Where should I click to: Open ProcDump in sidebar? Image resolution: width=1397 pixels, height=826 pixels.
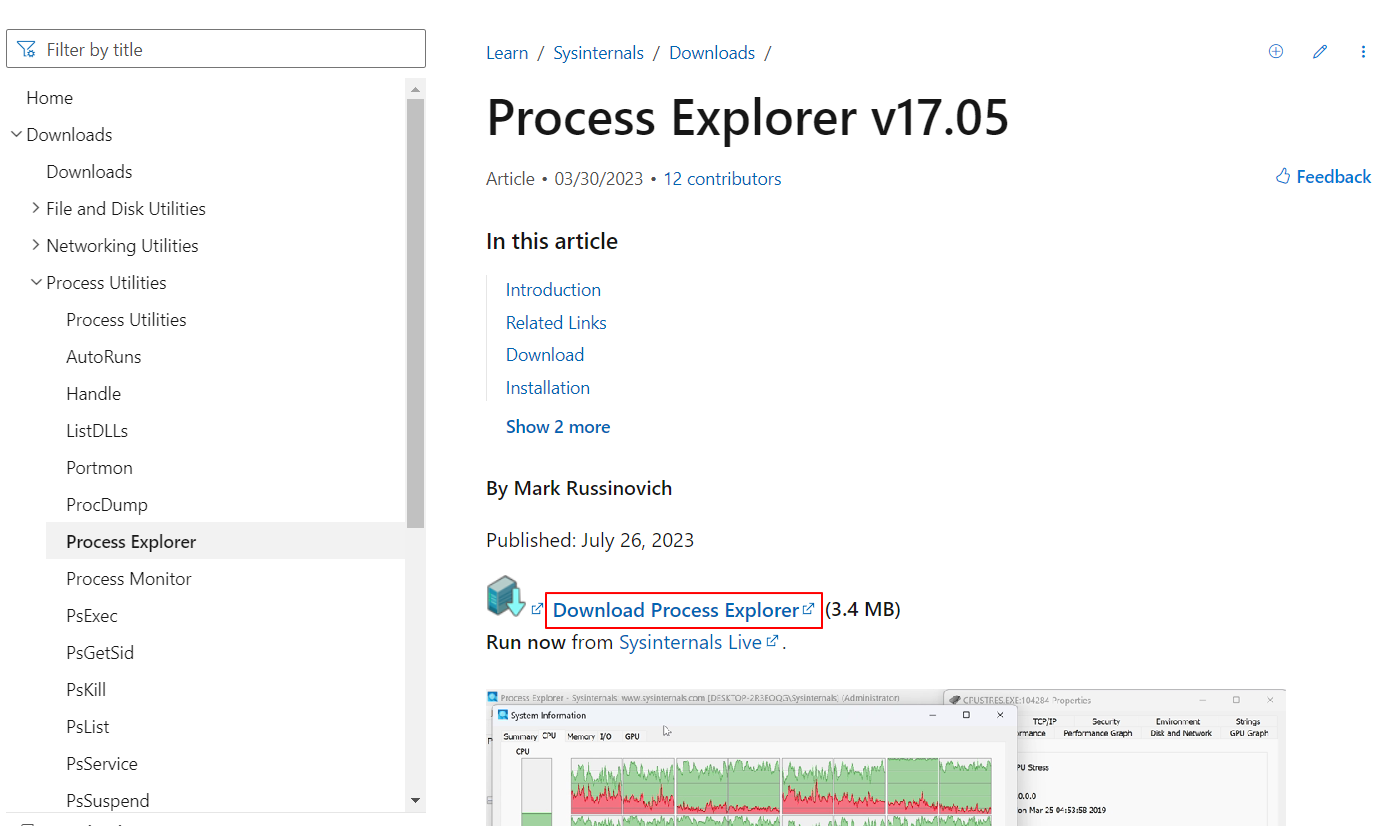tap(107, 505)
